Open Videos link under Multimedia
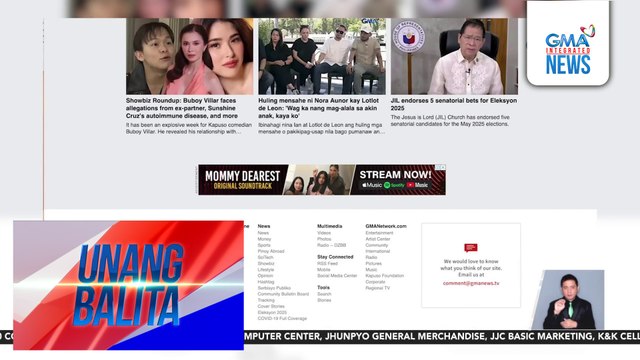The width and height of the screenshot is (640, 360). click(324, 233)
